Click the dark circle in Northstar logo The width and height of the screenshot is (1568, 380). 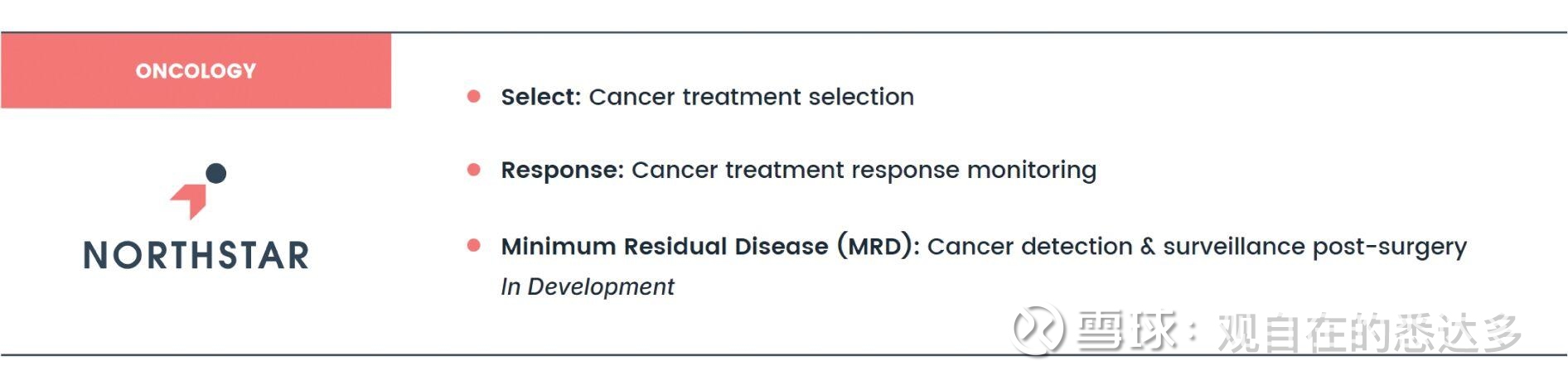coord(215,173)
